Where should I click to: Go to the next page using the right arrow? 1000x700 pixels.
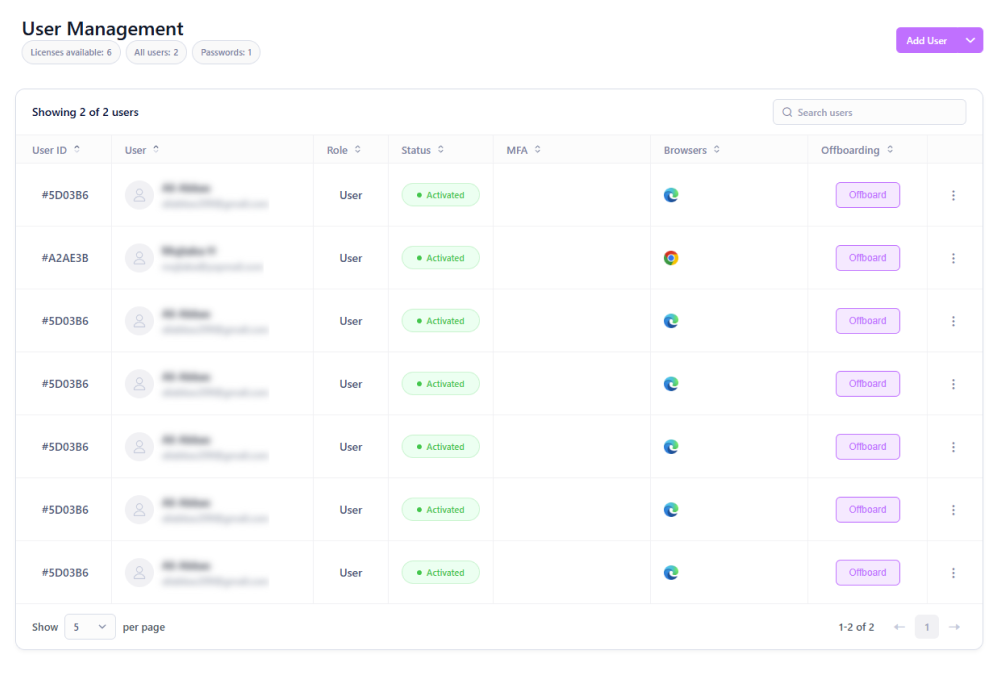(x=954, y=627)
